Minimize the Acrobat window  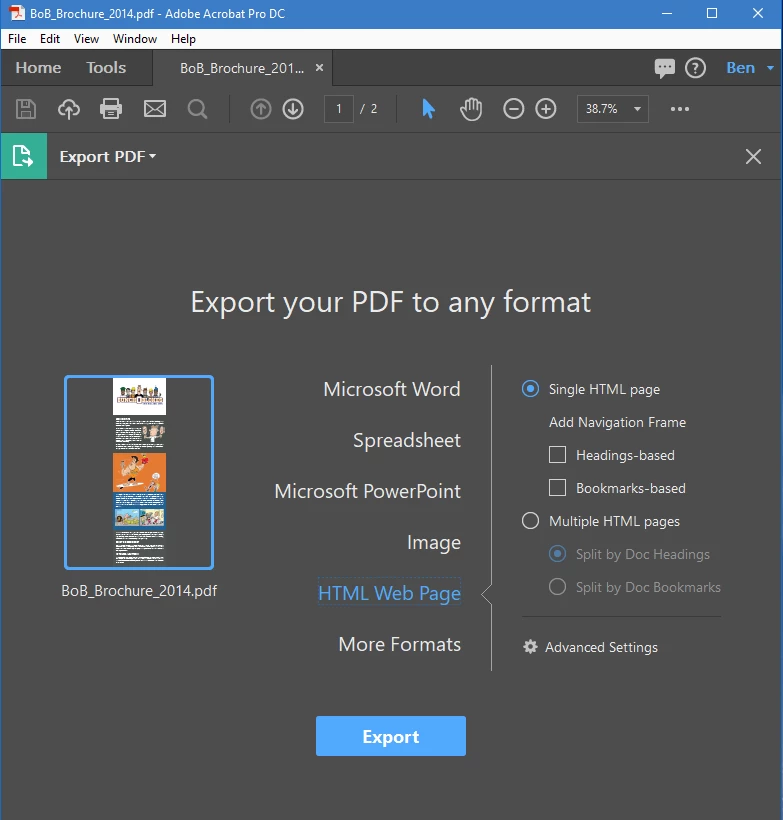pos(666,13)
